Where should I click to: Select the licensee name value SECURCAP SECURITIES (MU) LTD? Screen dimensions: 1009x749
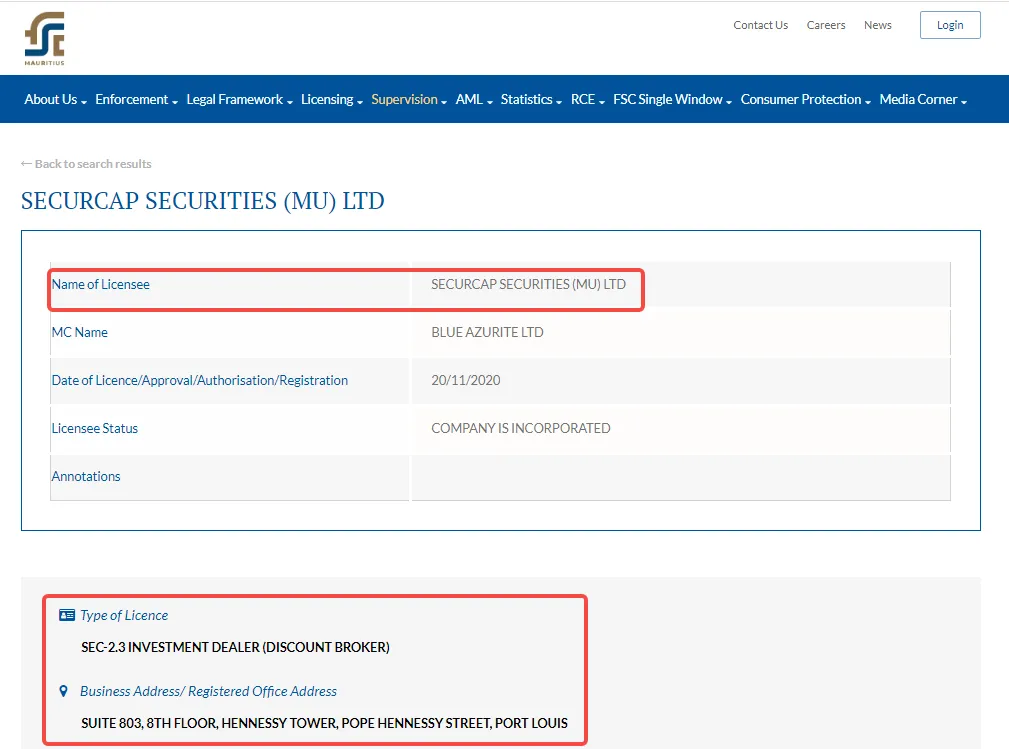pyautogui.click(x=528, y=284)
